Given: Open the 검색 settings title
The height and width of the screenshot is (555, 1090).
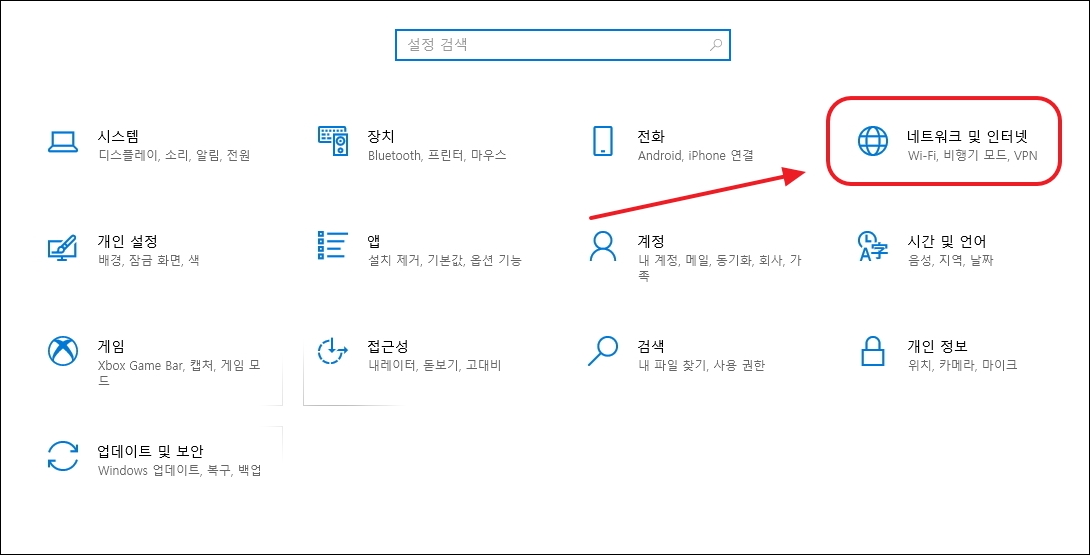Looking at the screenshot, I should coord(651,346).
